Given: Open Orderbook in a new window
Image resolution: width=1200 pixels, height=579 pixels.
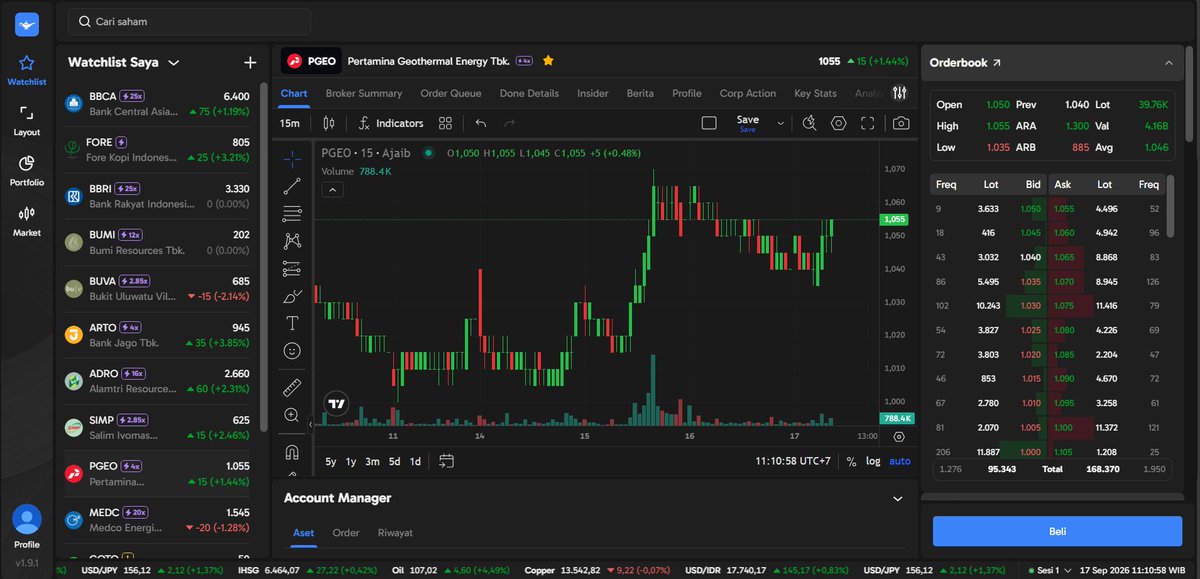Looking at the screenshot, I should [996, 63].
